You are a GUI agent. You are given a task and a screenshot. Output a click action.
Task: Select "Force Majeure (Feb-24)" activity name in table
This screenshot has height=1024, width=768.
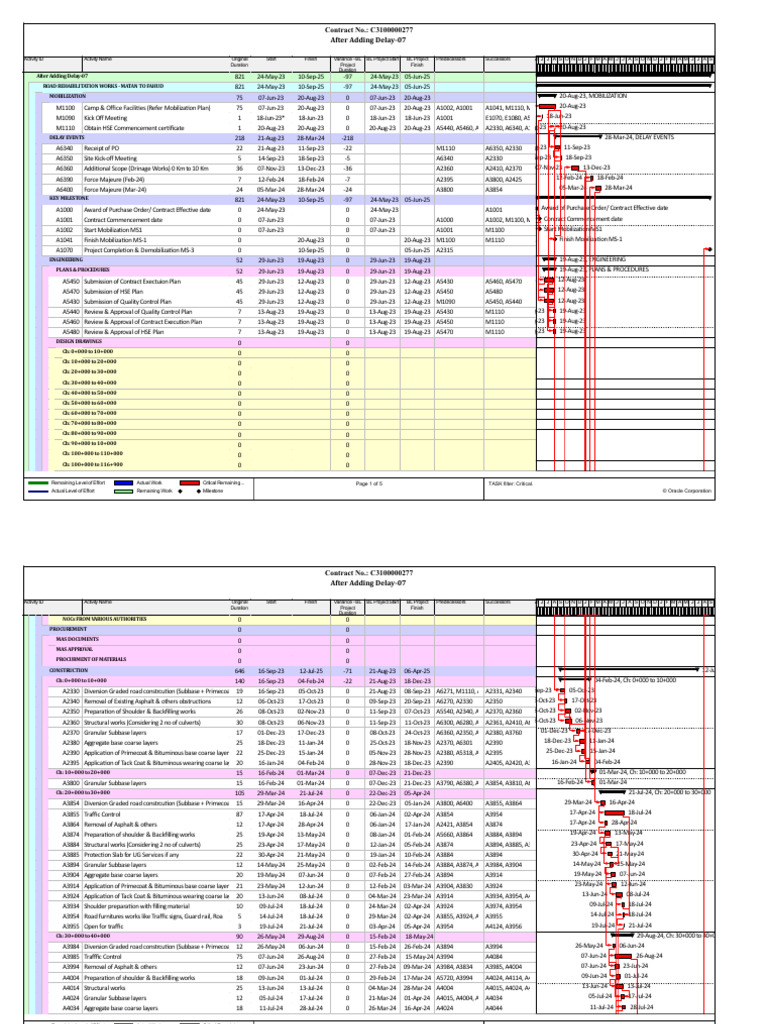(x=114, y=179)
